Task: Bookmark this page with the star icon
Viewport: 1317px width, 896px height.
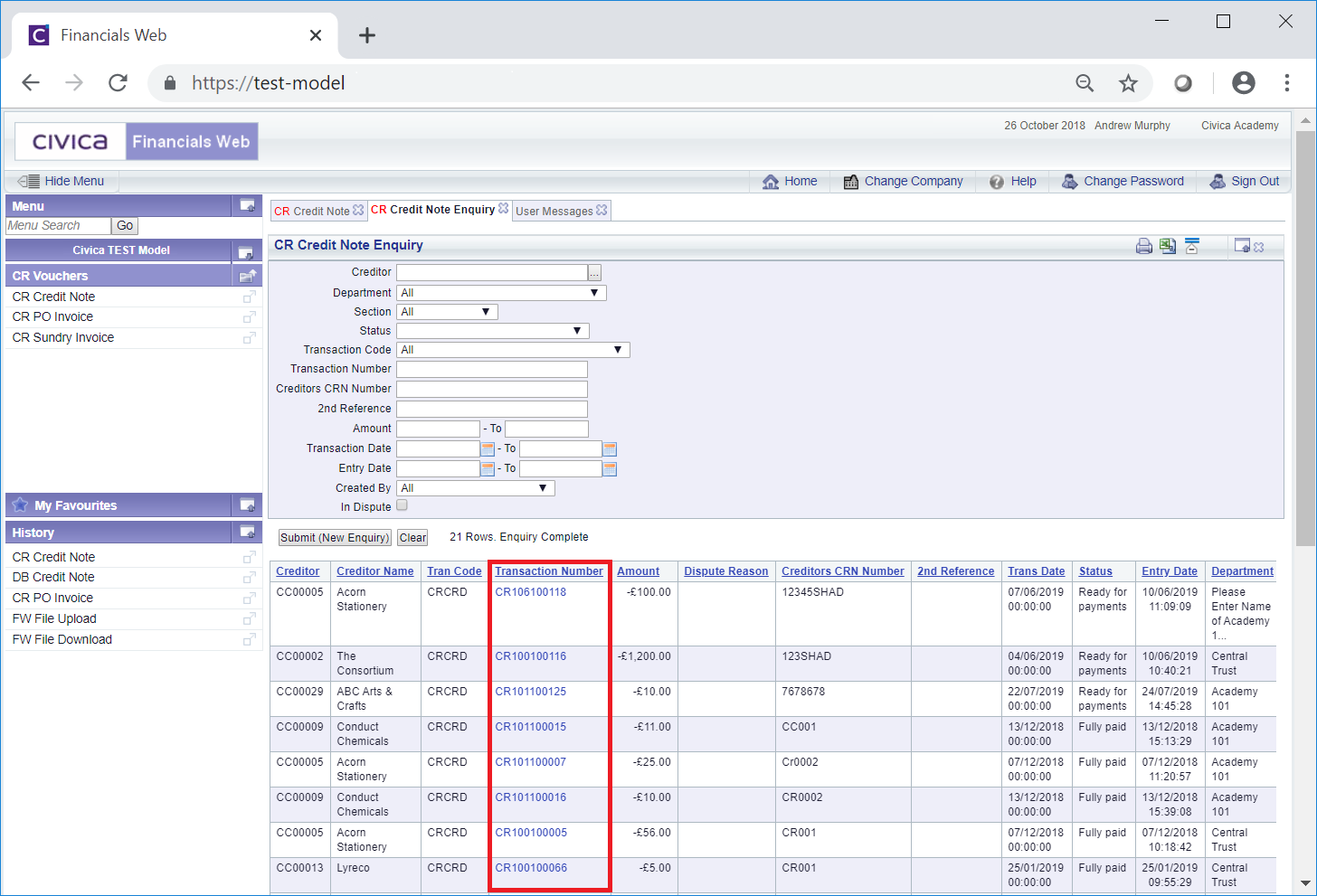Action: pyautogui.click(x=1128, y=83)
